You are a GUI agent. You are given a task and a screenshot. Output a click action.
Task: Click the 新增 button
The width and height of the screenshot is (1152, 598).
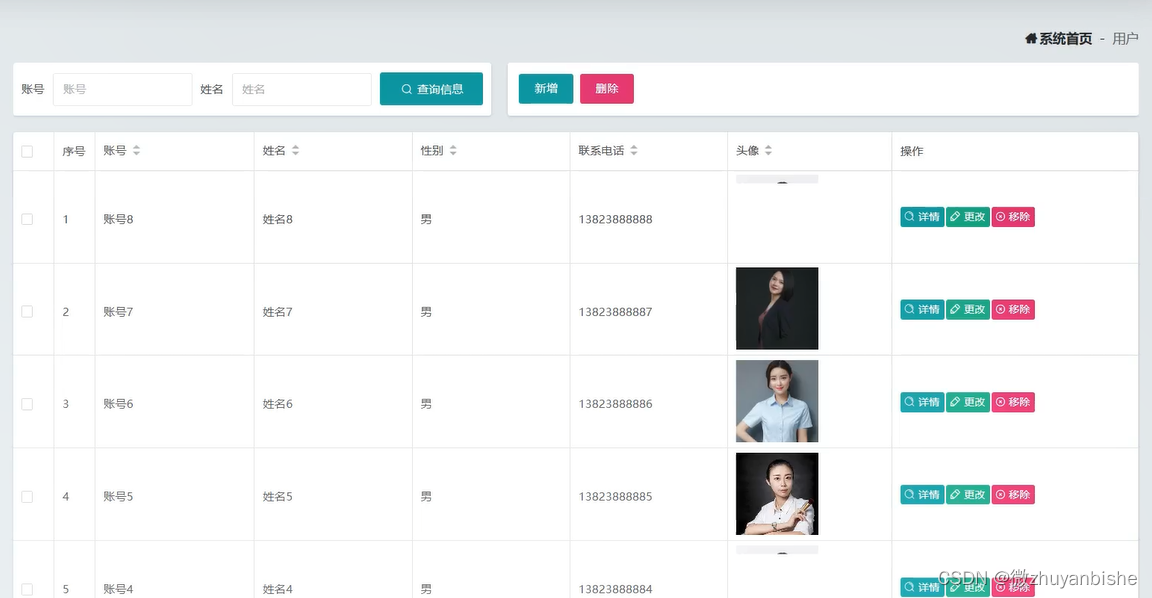546,89
